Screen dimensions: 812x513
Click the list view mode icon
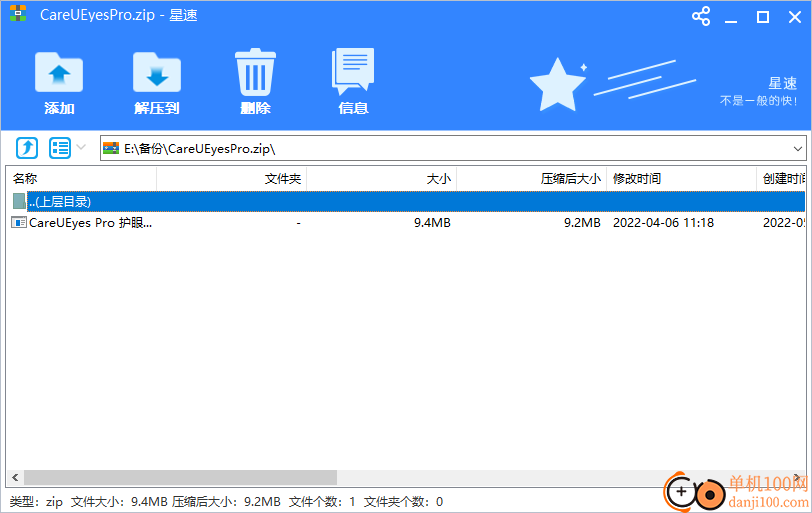[60, 148]
